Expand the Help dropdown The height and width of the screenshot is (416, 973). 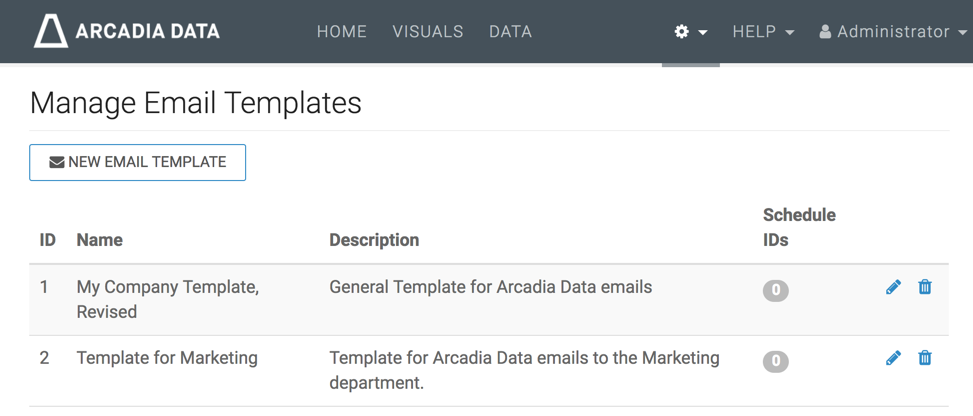pos(763,32)
